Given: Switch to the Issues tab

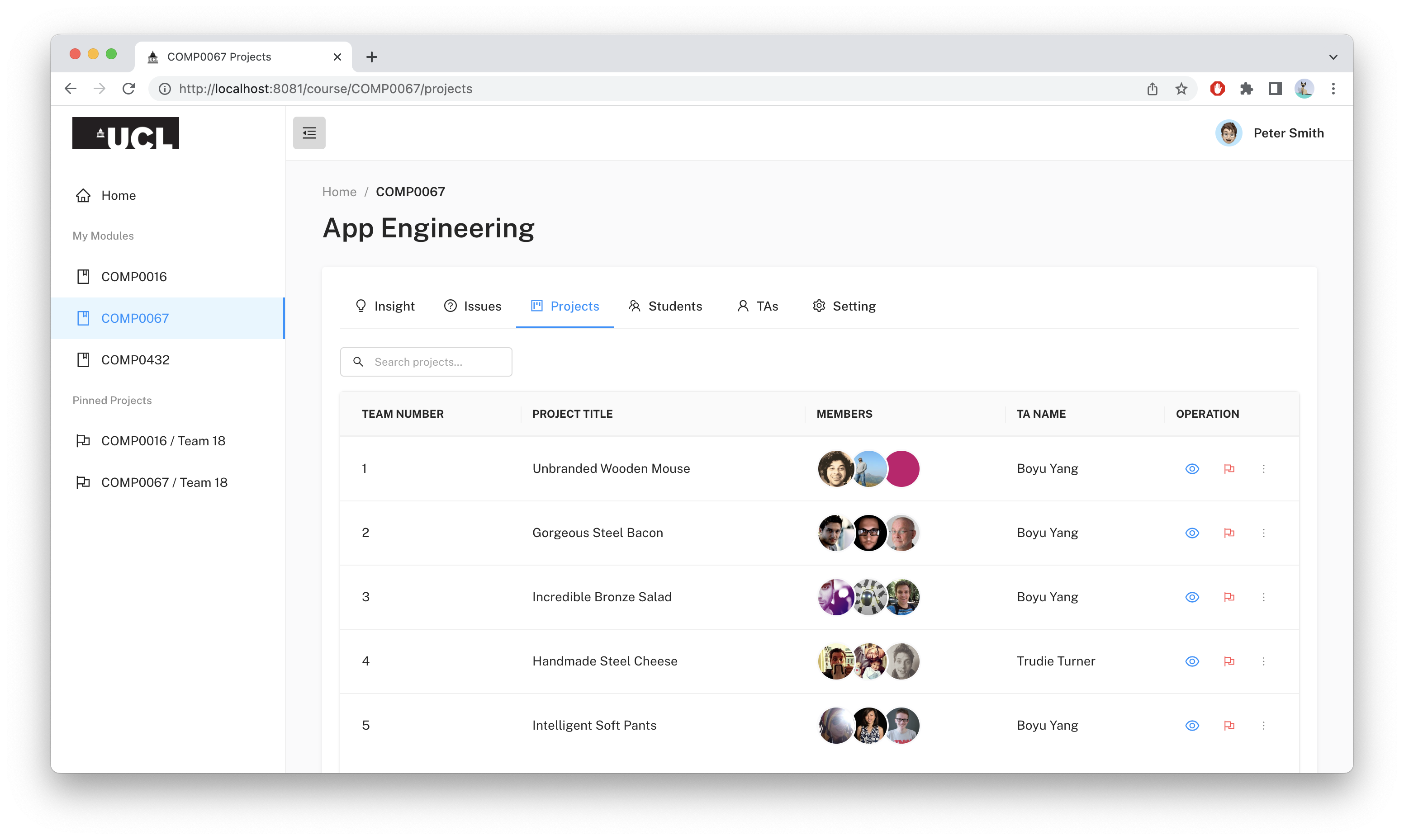Looking at the screenshot, I should [473, 306].
